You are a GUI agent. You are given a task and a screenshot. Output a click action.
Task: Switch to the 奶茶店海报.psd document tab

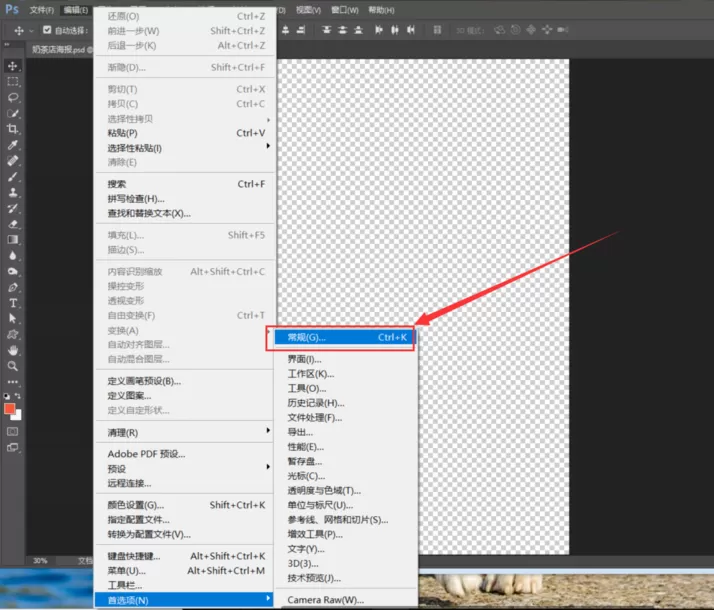coord(61,50)
